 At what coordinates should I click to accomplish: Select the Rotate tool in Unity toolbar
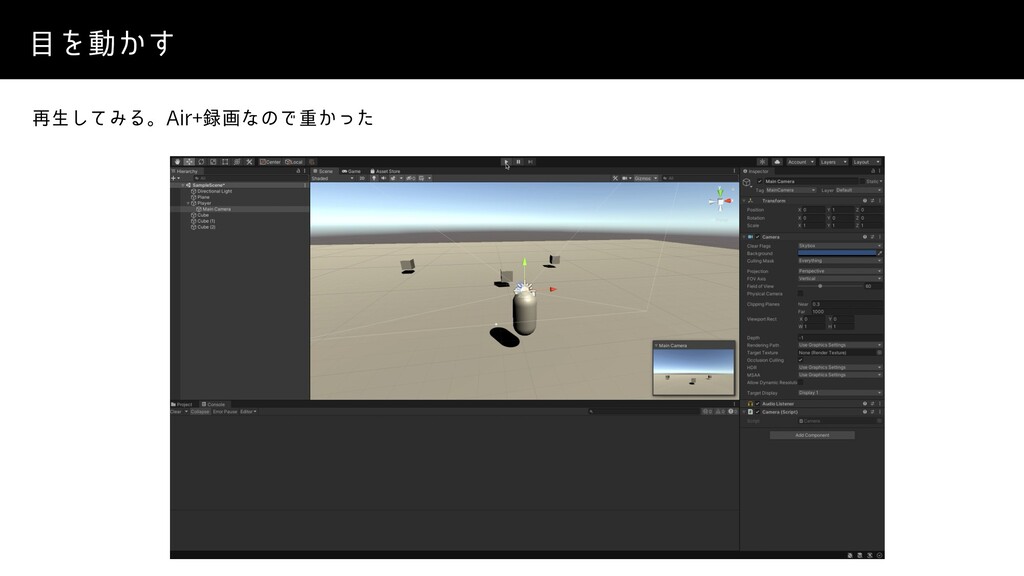[201, 162]
